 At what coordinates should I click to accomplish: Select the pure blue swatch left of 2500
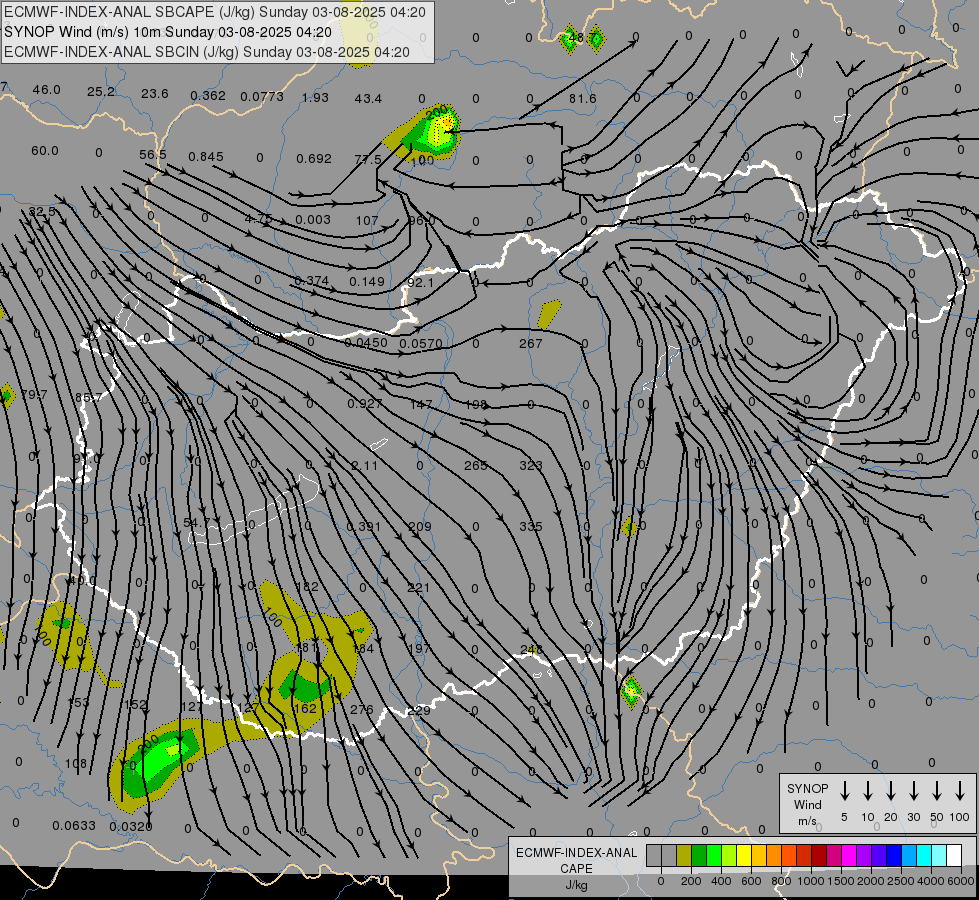[x=893, y=855]
